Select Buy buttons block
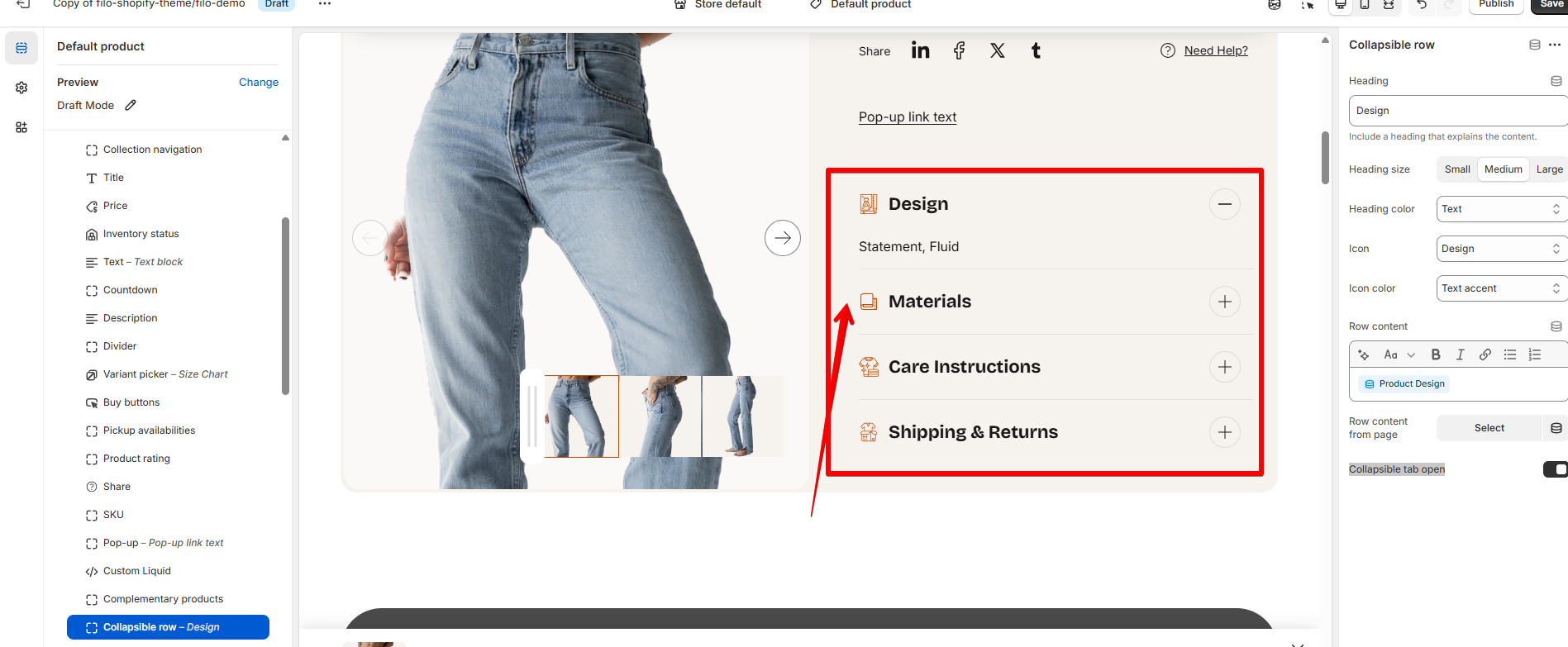 [168, 402]
